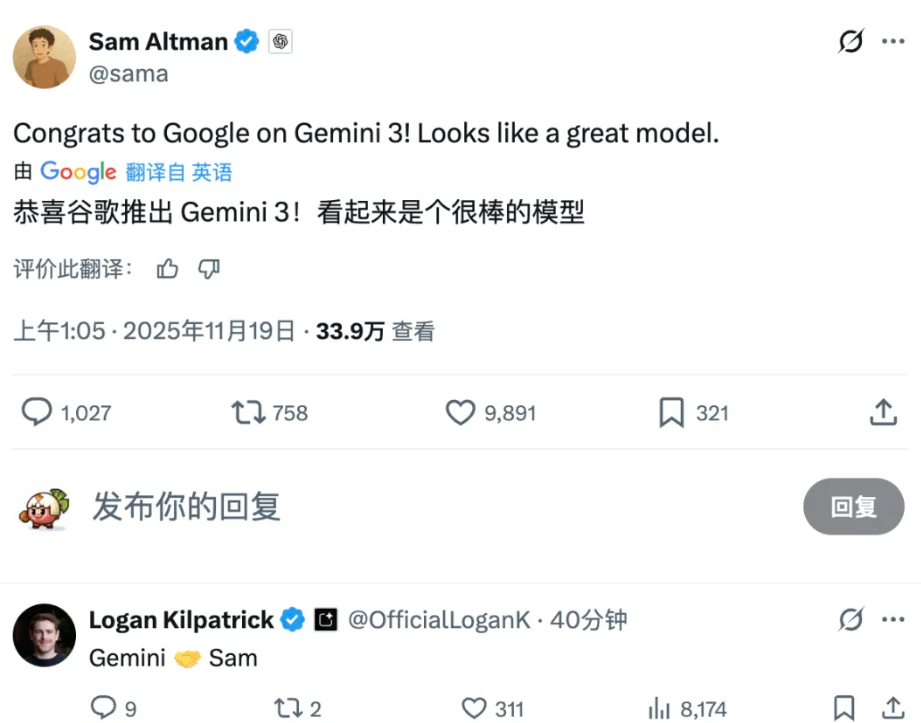Open replies via the comment icon showing 1,027

37,412
